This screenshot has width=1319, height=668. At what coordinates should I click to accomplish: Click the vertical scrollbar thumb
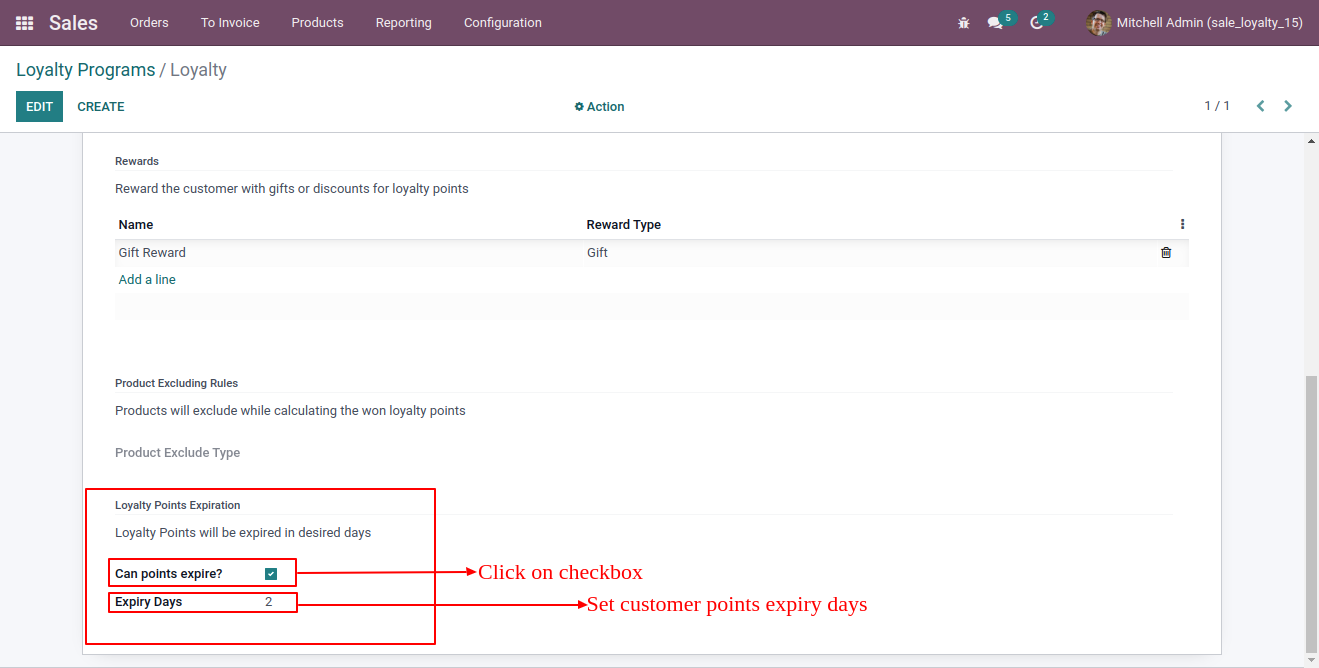(x=1312, y=512)
